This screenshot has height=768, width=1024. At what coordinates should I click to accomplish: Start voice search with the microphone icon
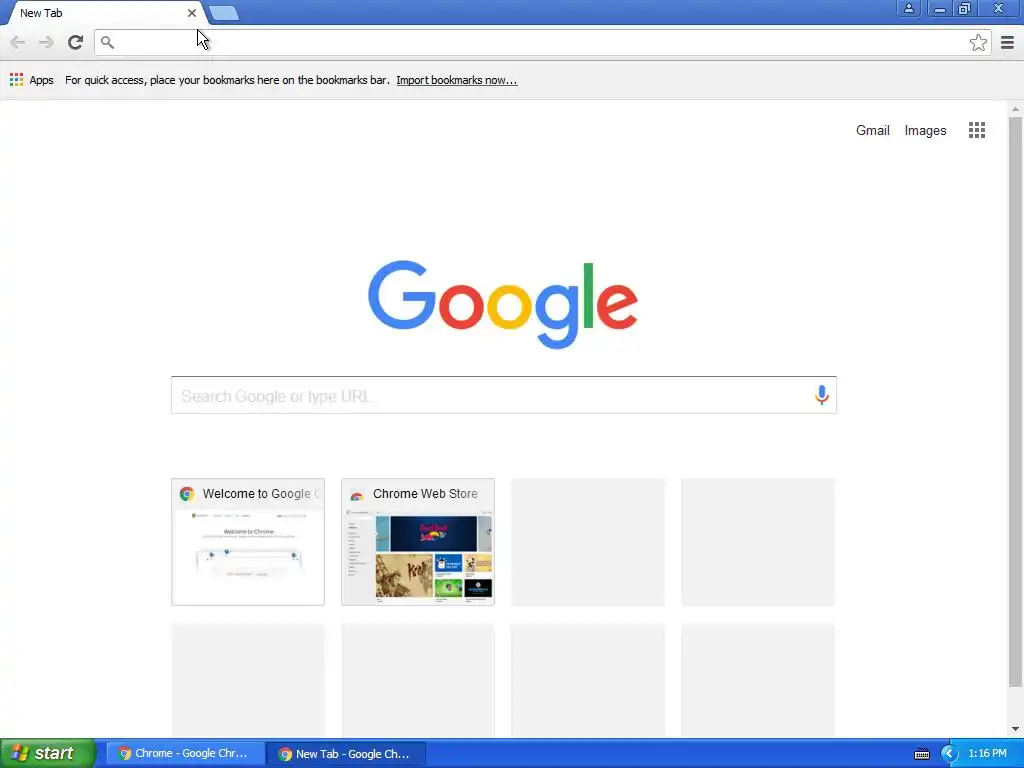click(822, 395)
